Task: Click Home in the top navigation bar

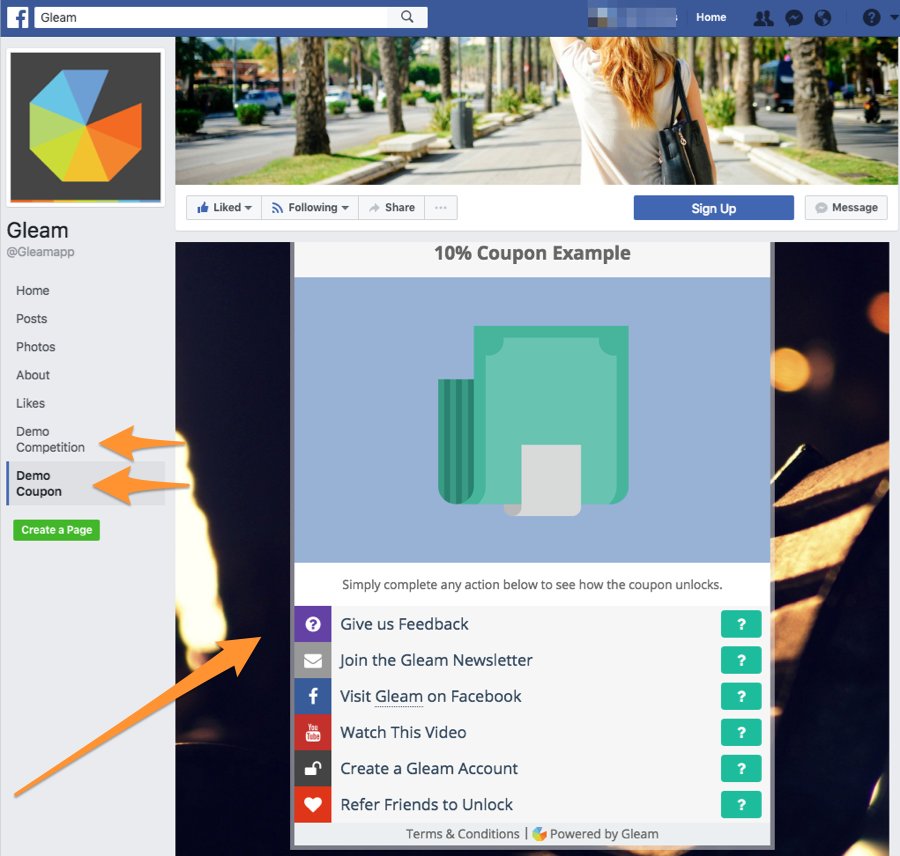Action: (711, 17)
